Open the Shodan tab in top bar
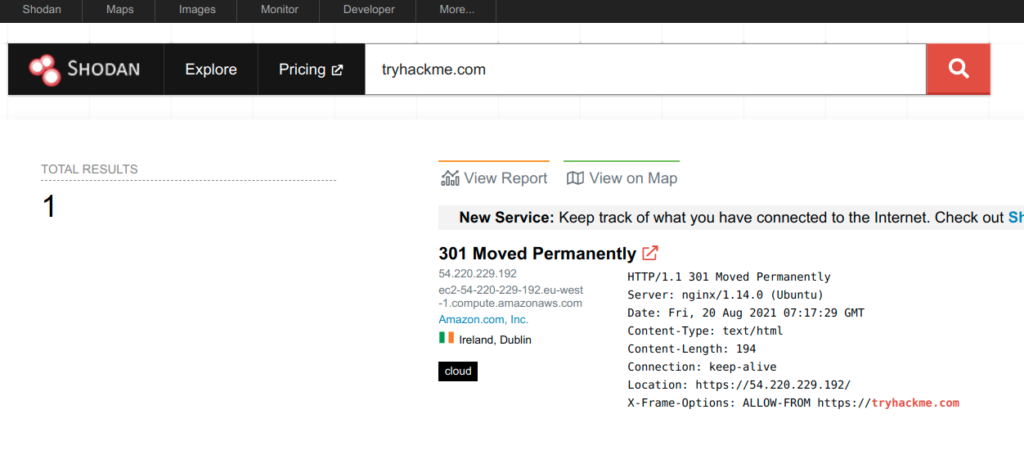Viewport: 1024px width, 468px height. 42,10
